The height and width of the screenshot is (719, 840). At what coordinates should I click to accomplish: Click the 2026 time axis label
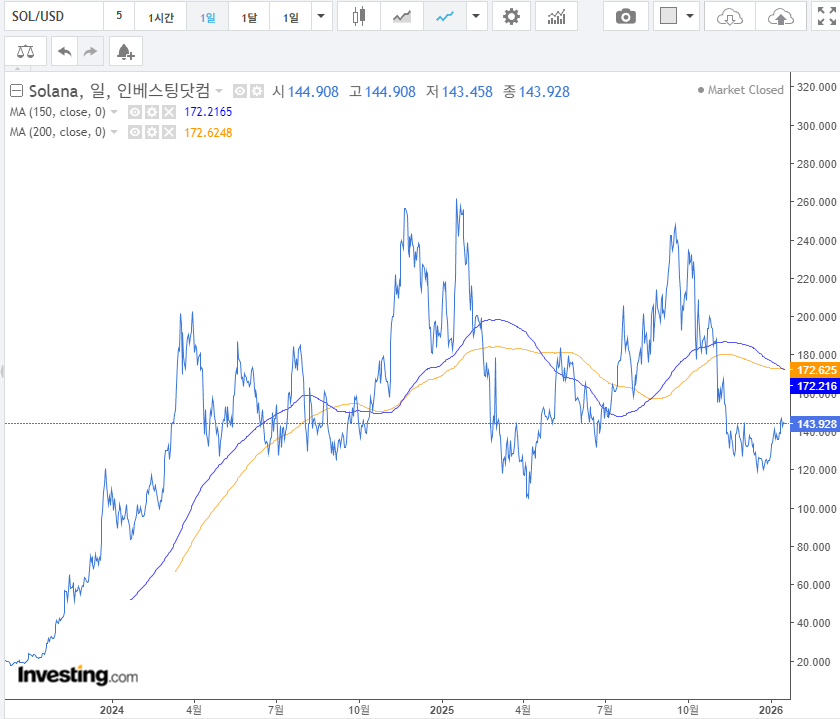(x=771, y=710)
